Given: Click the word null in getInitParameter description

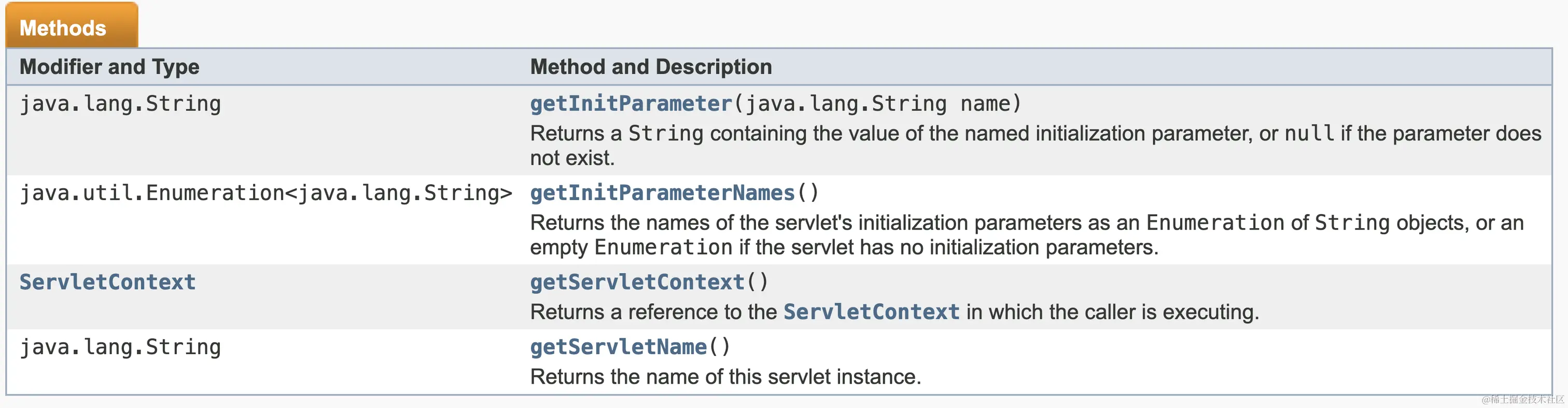Looking at the screenshot, I should coord(1309,133).
